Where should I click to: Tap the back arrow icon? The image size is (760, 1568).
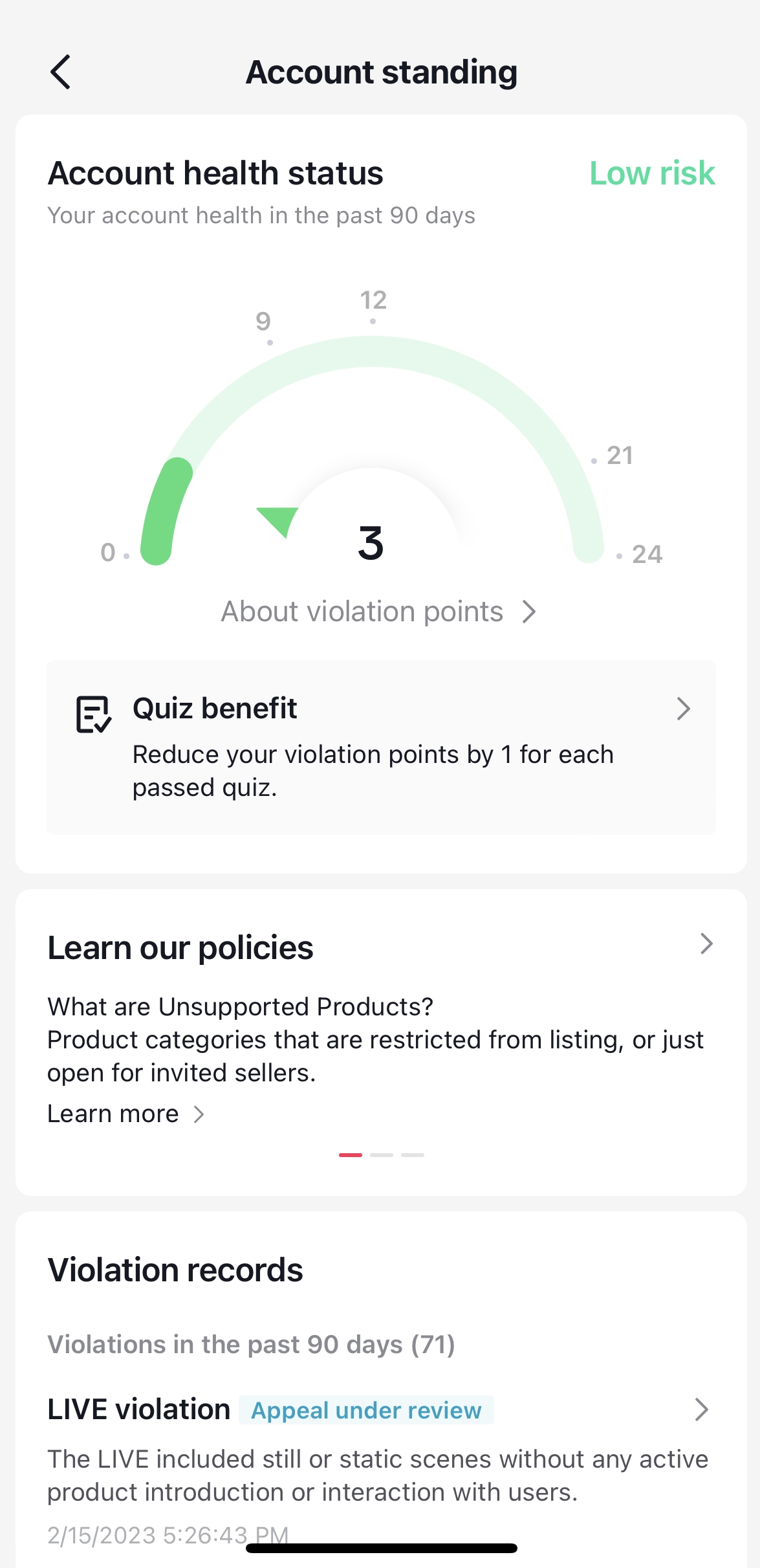[x=60, y=72]
